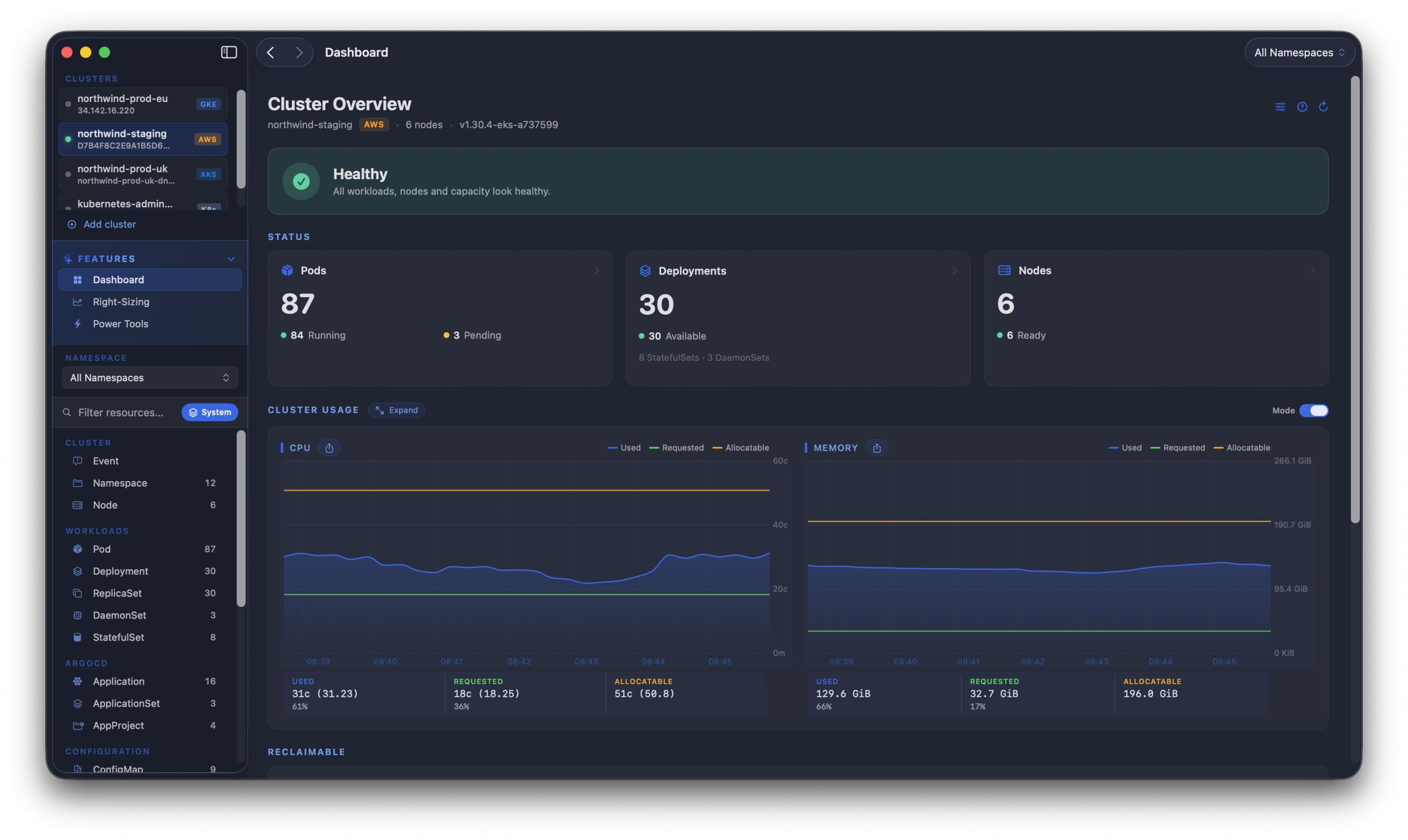Click the Memory Allocatable legend item
The image size is (1408, 840).
click(x=1242, y=448)
